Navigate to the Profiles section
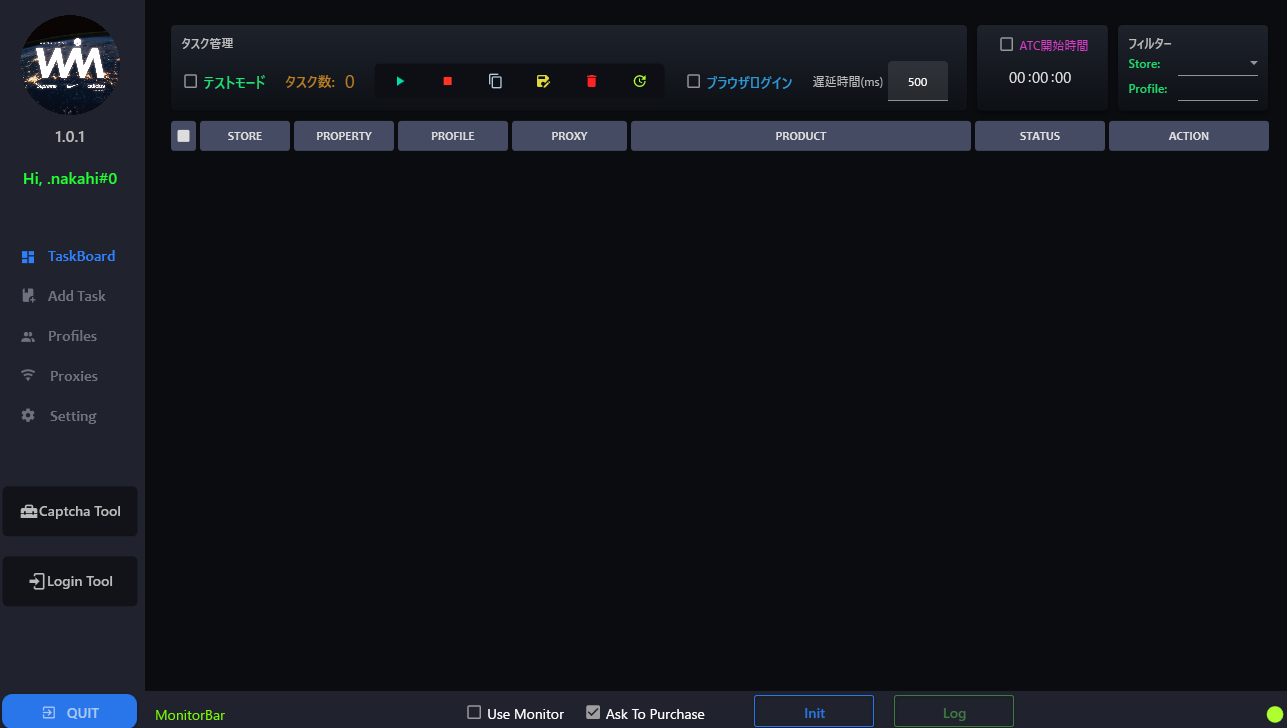1287x728 pixels. coord(70,335)
